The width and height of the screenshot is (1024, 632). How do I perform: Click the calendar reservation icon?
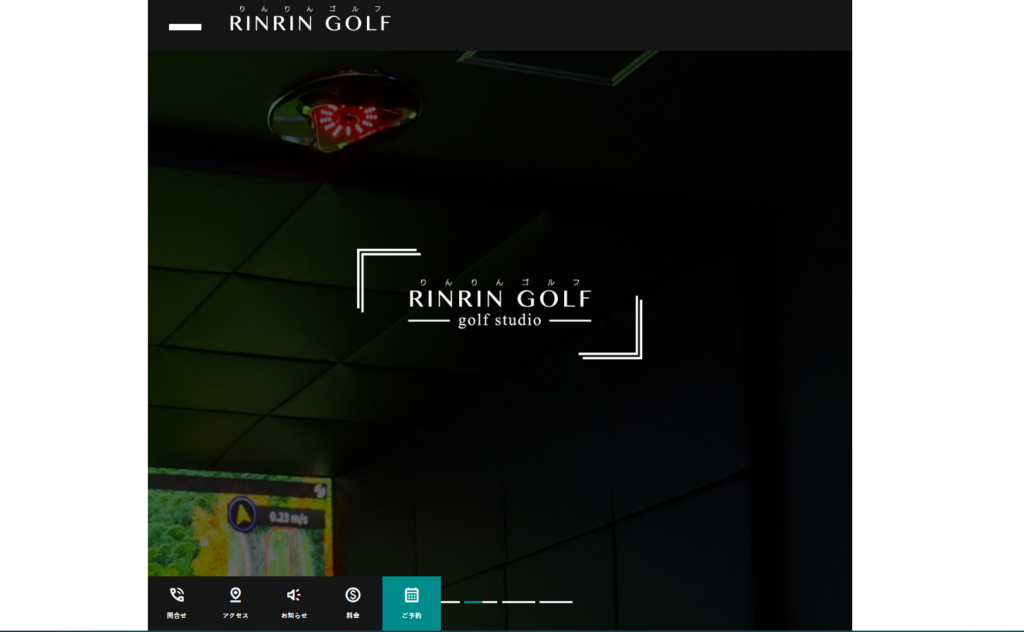tap(411, 595)
